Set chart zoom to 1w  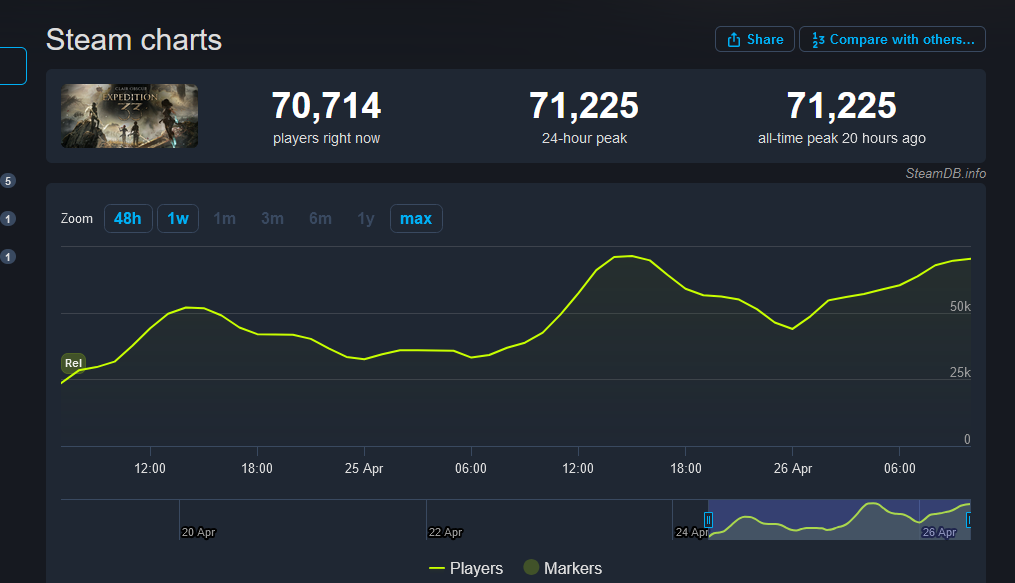[x=178, y=219]
